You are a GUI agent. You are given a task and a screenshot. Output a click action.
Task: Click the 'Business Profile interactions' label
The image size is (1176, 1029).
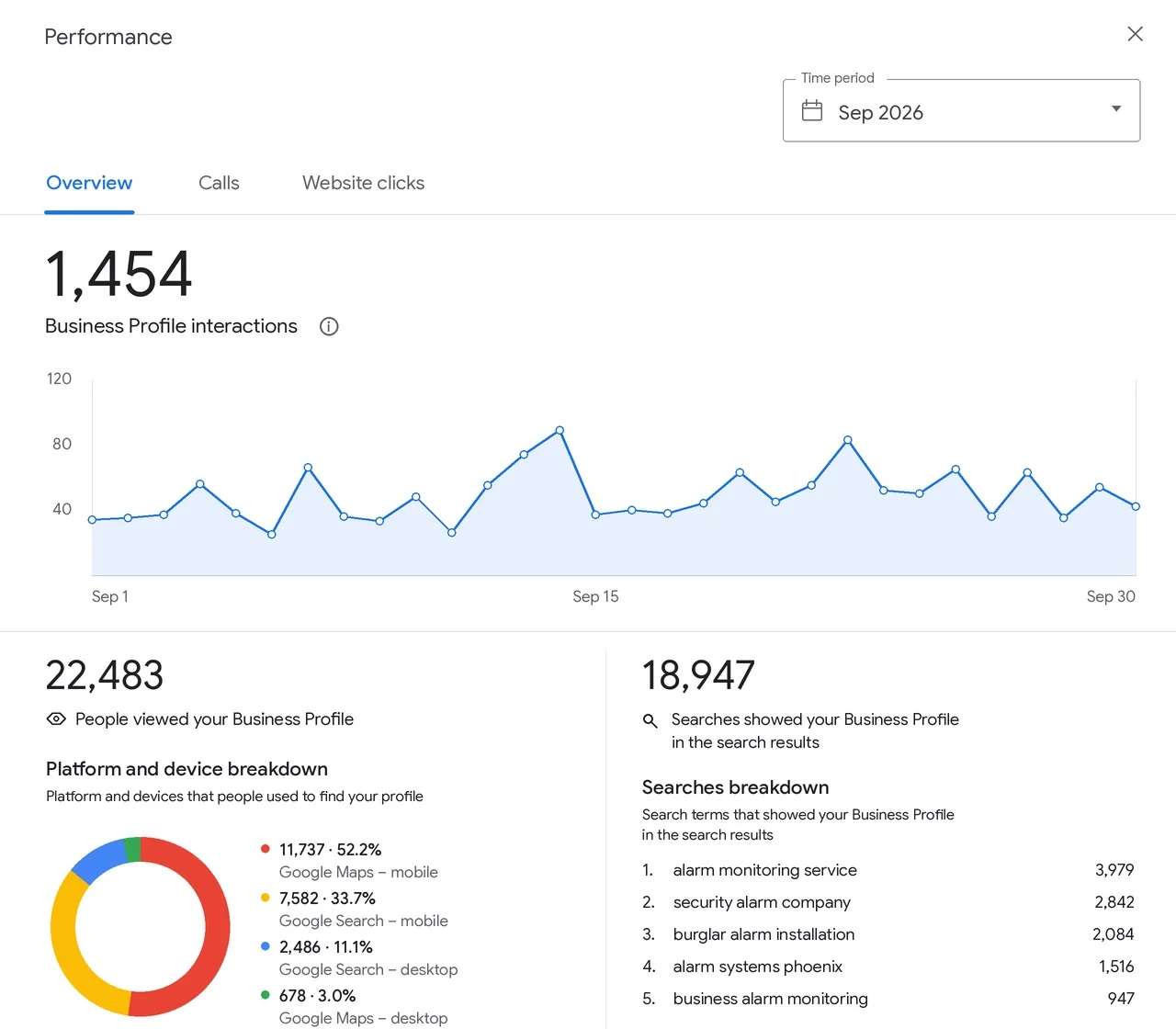pyautogui.click(x=171, y=326)
